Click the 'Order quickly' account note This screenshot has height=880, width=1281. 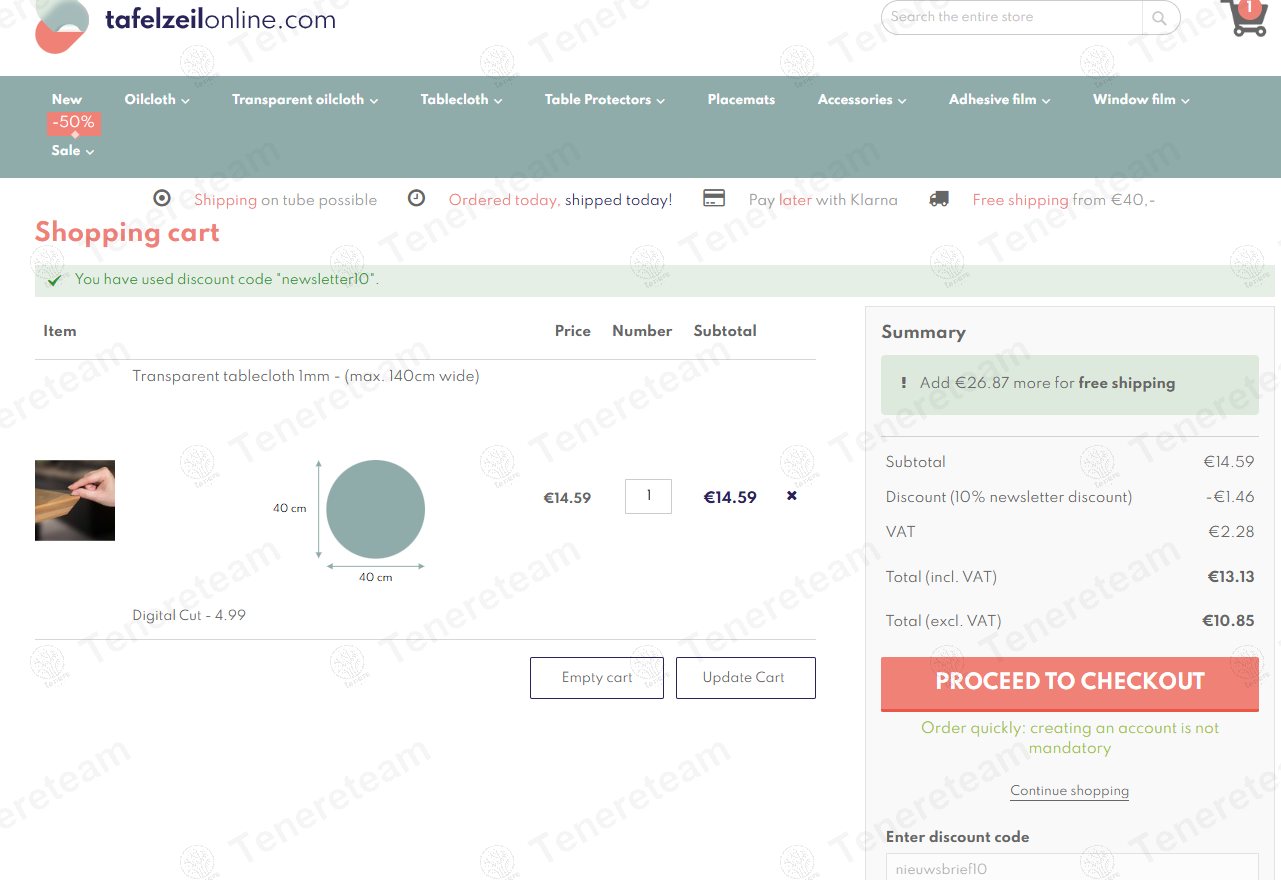(x=1070, y=738)
